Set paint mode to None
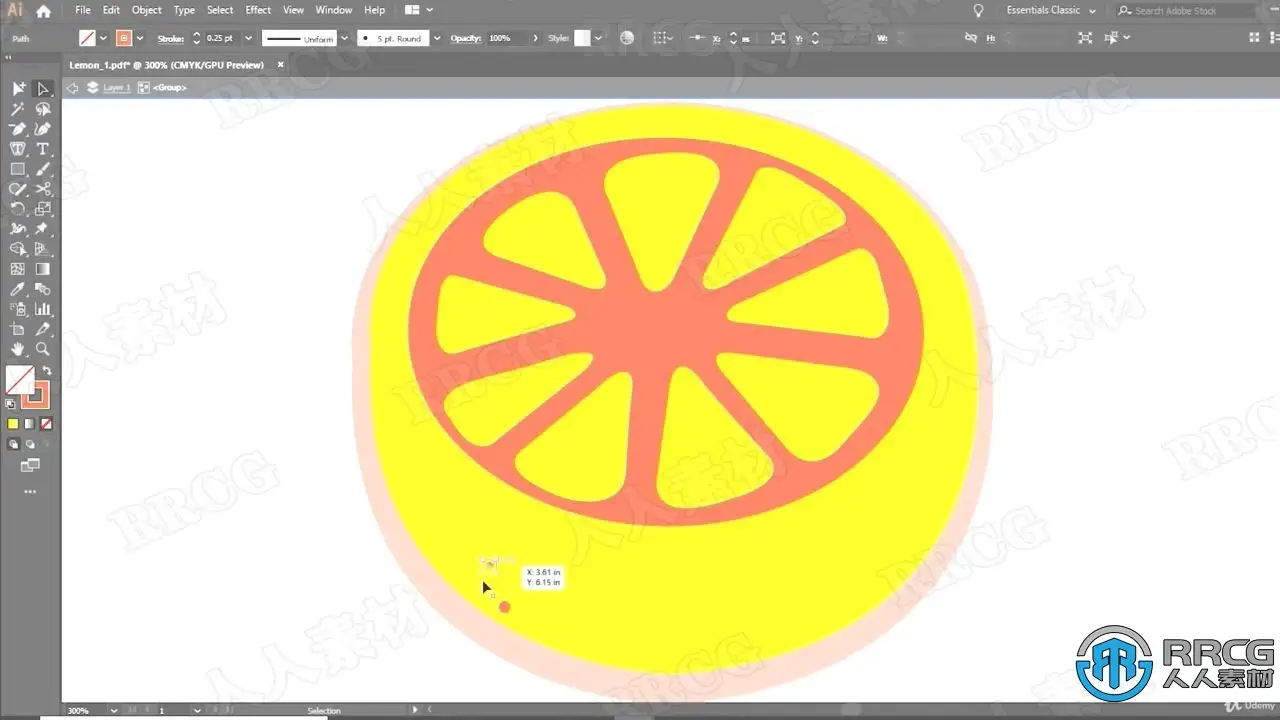Screen dimensions: 1280x720 pyautogui.click(x=44, y=424)
